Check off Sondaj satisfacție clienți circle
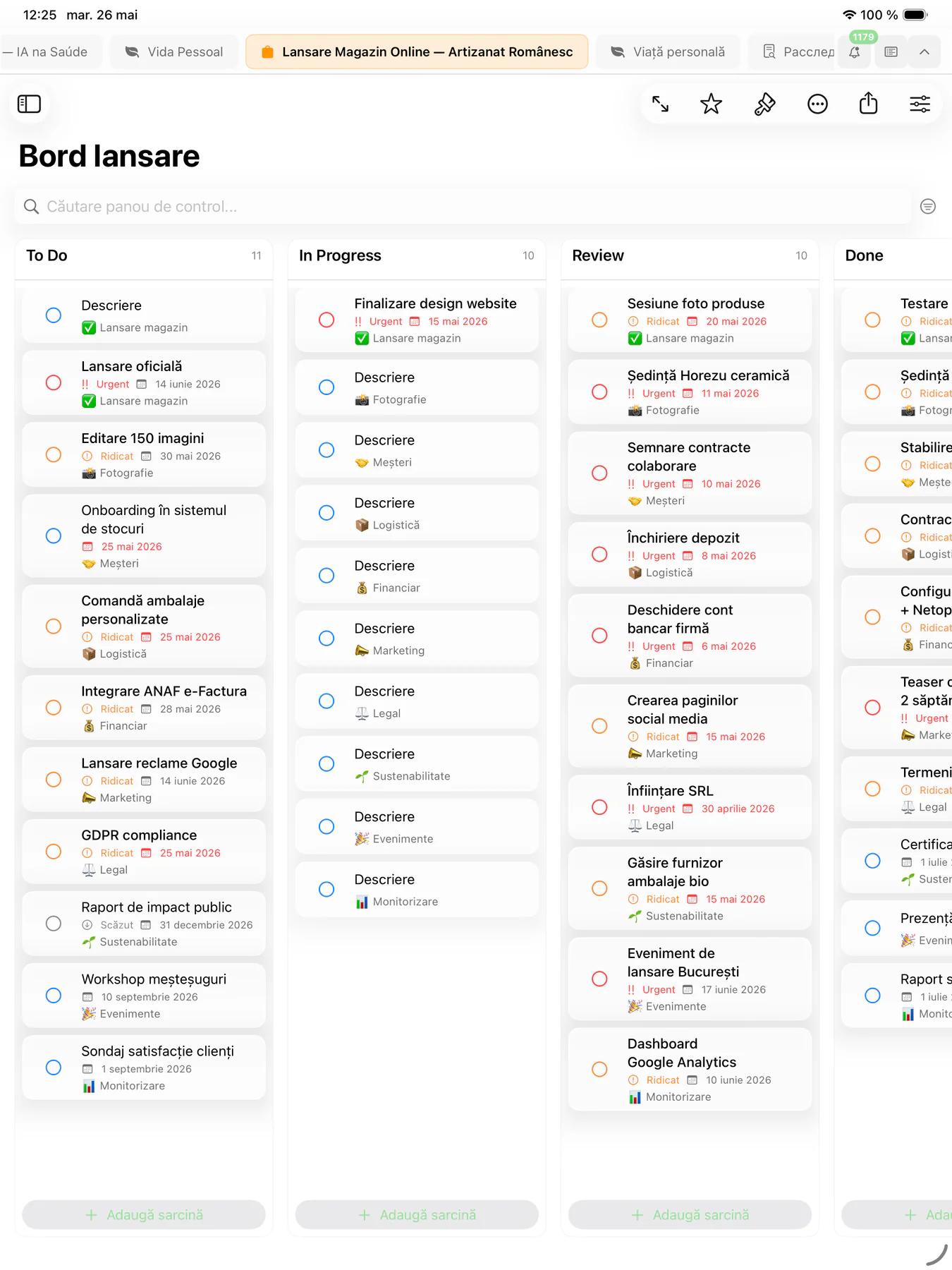The image size is (952, 1270). 54,1067
